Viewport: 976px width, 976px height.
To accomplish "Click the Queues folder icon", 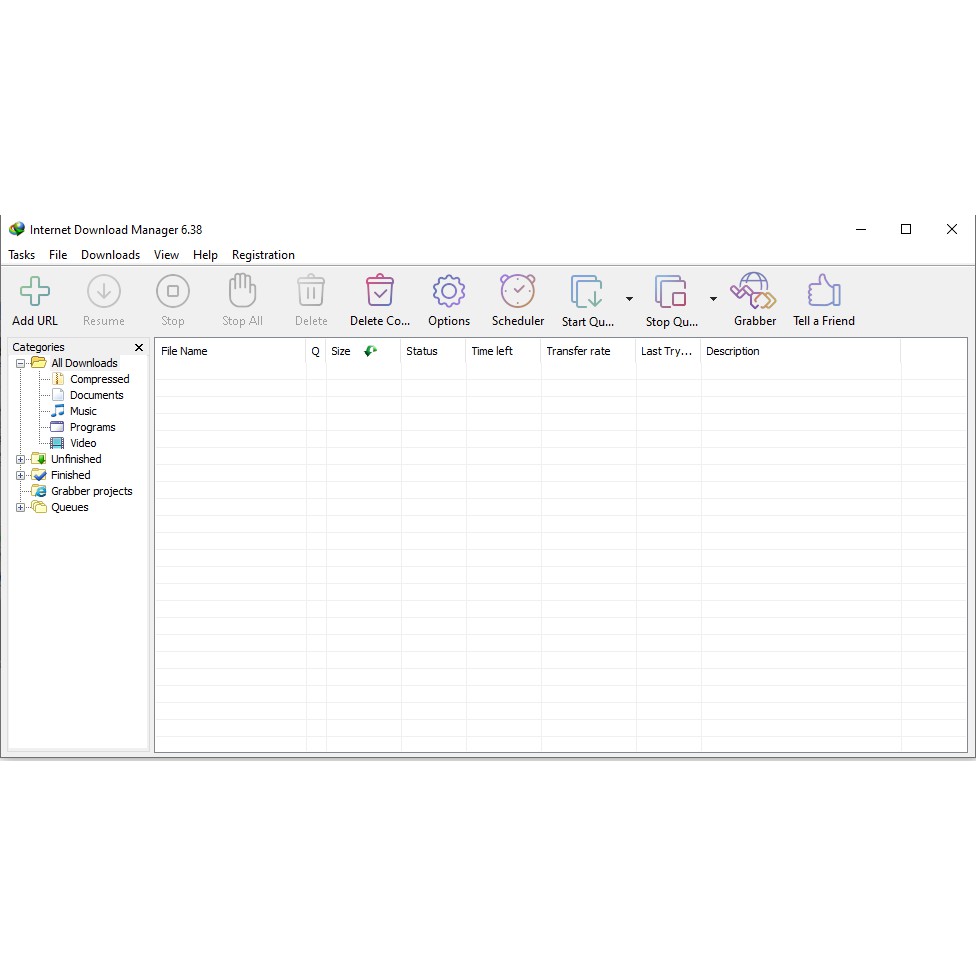I will point(39,507).
